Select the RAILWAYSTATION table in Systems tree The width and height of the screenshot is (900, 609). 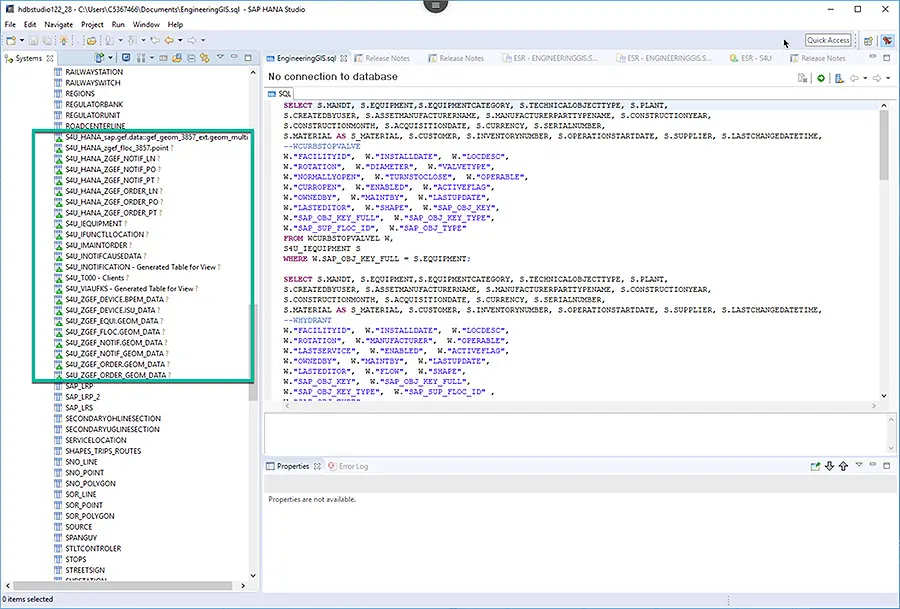(x=94, y=72)
